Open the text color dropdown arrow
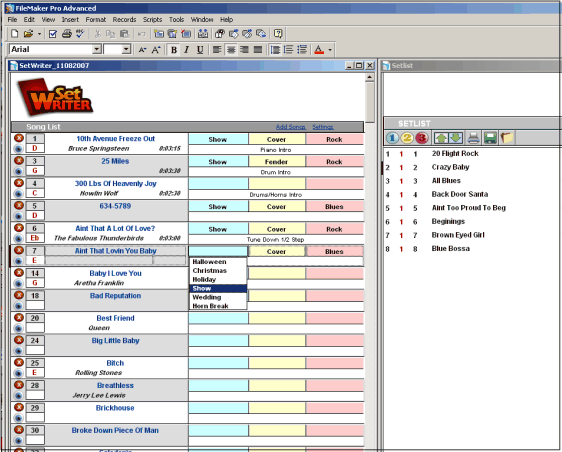The width and height of the screenshot is (562, 452). [330, 50]
